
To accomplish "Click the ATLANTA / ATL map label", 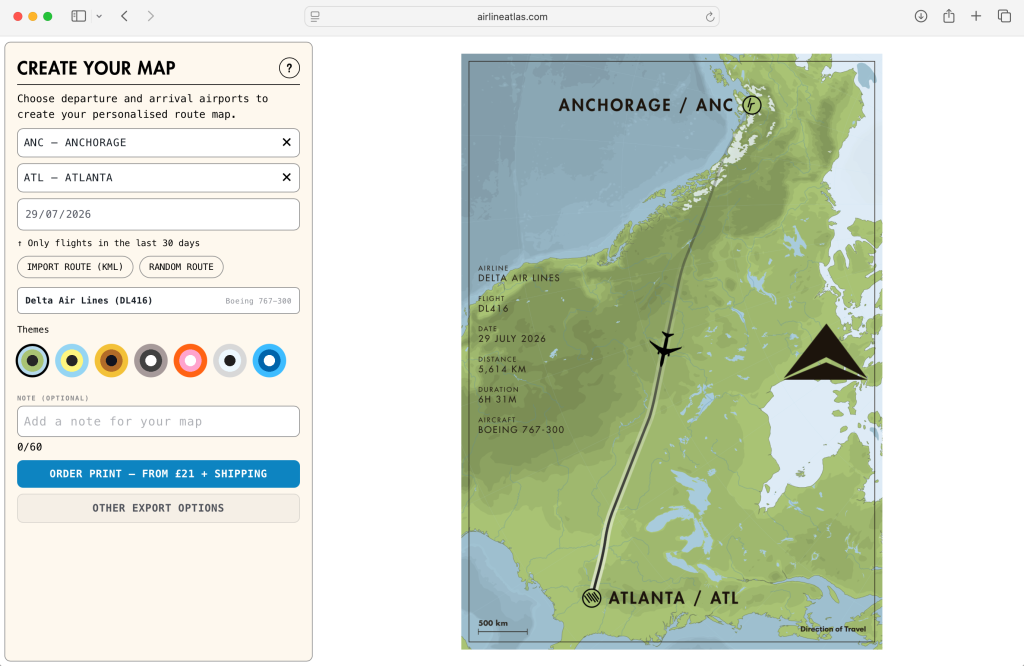I will (x=673, y=598).
